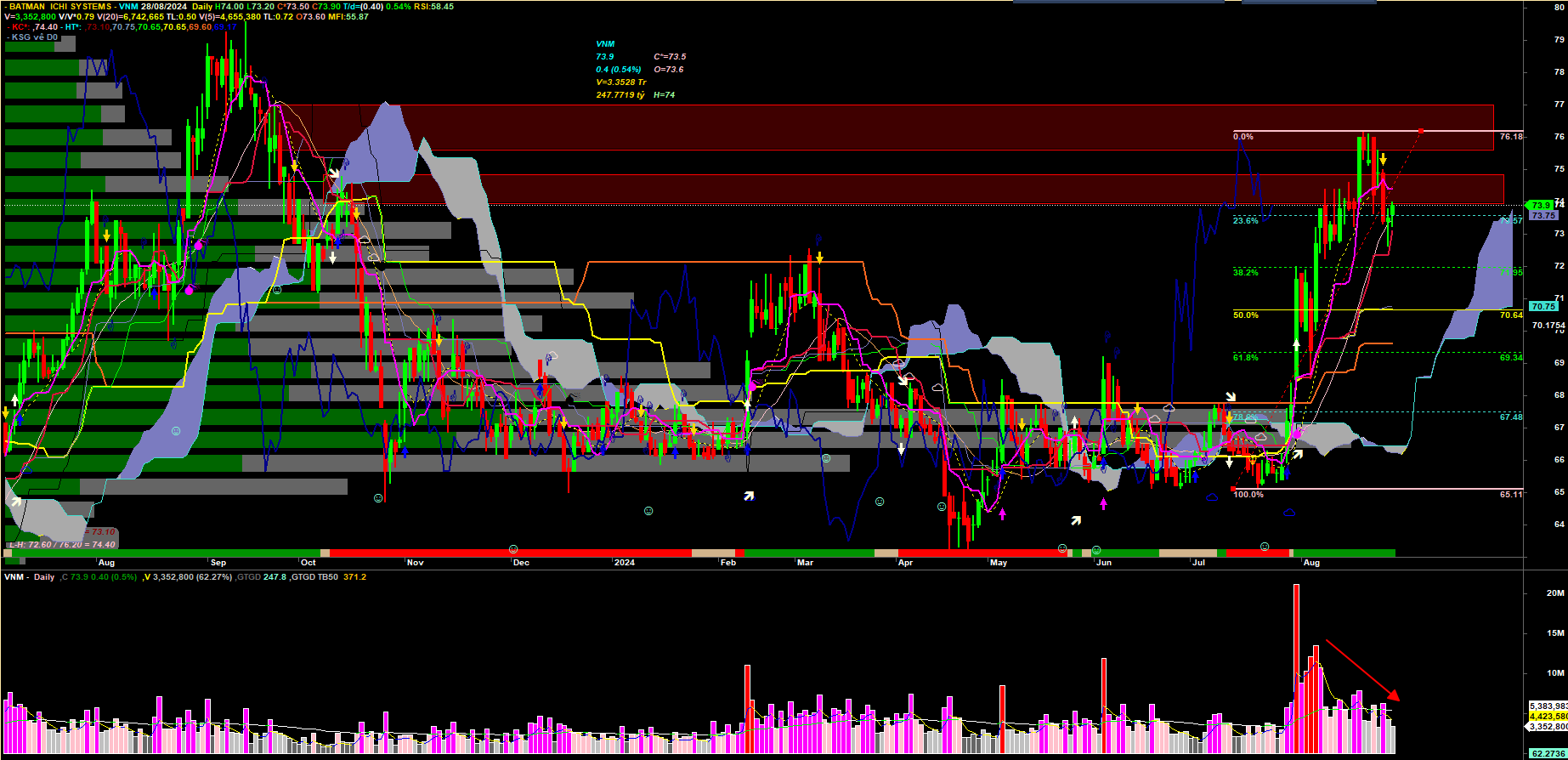1568x760 pixels.
Task: Select the KSG vẽ D0 indicator label
Action: pyautogui.click(x=35, y=37)
